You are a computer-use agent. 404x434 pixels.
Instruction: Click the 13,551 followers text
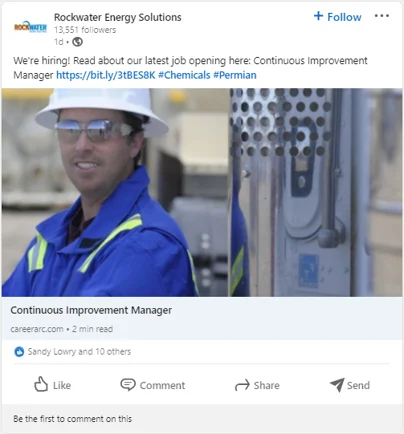85,30
